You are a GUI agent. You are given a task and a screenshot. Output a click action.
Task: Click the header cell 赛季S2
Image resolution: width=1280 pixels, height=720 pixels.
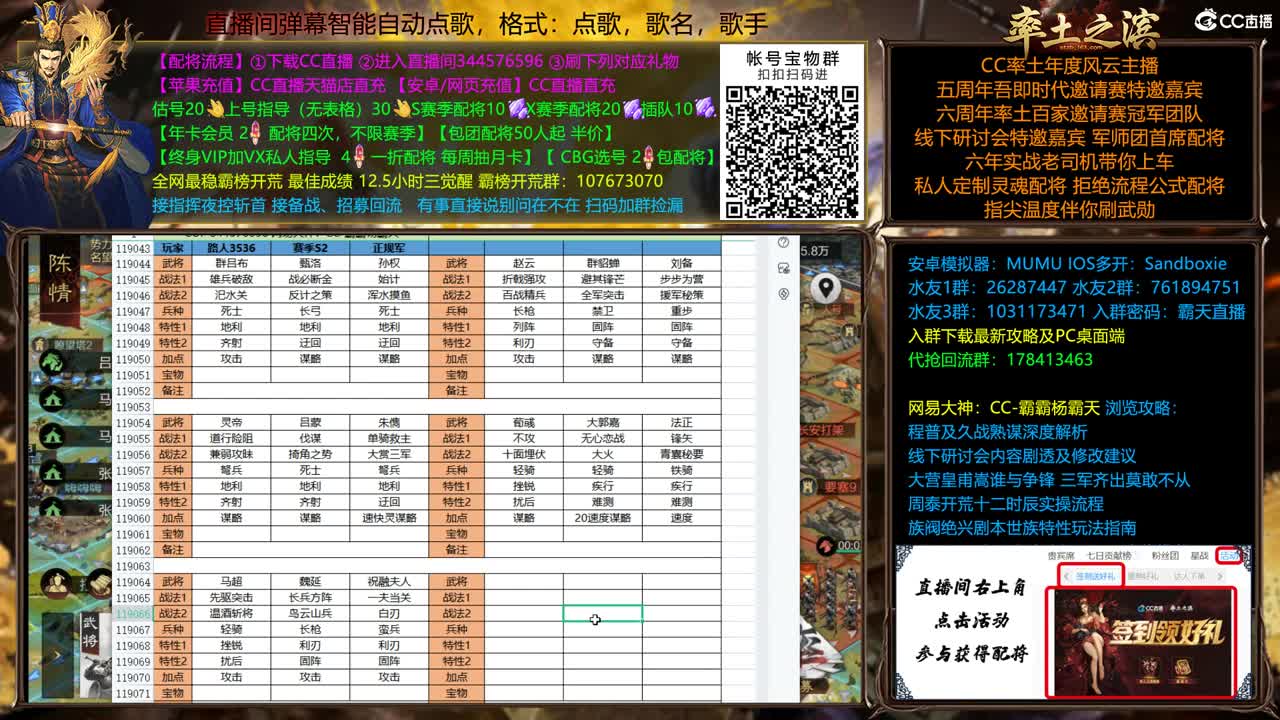[310, 248]
